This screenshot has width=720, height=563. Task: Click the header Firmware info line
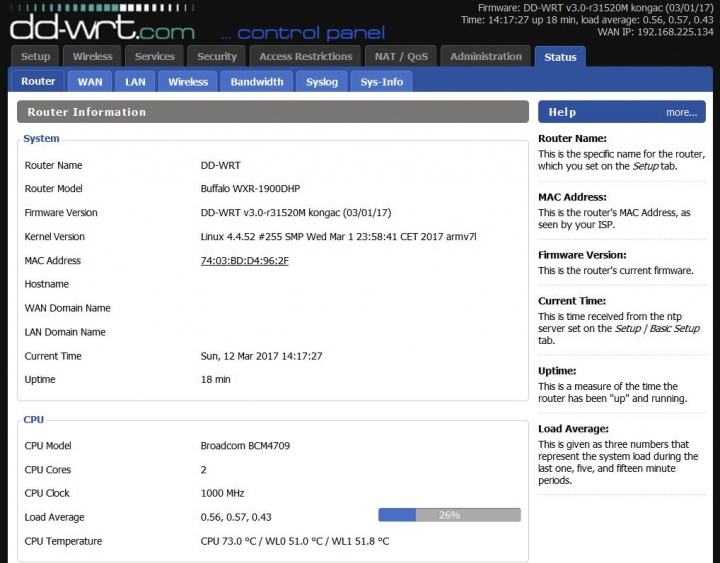[596, 8]
